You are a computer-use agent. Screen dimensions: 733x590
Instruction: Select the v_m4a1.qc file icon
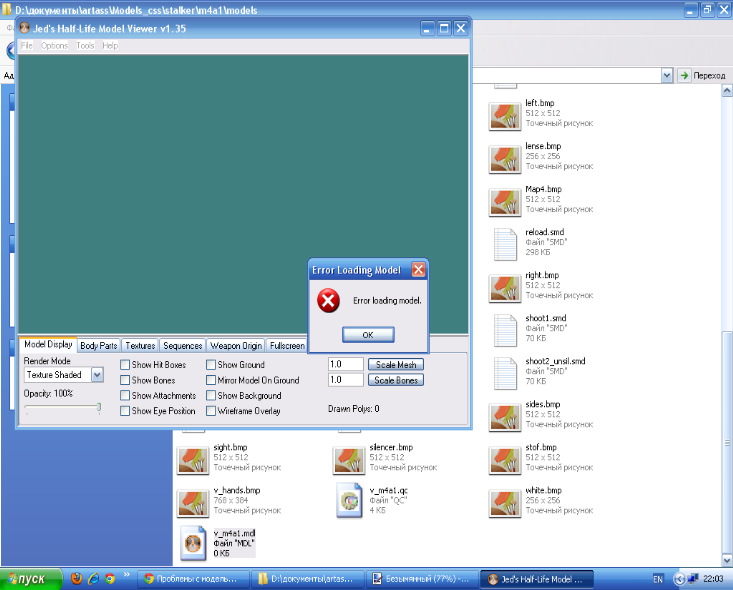pyautogui.click(x=348, y=501)
